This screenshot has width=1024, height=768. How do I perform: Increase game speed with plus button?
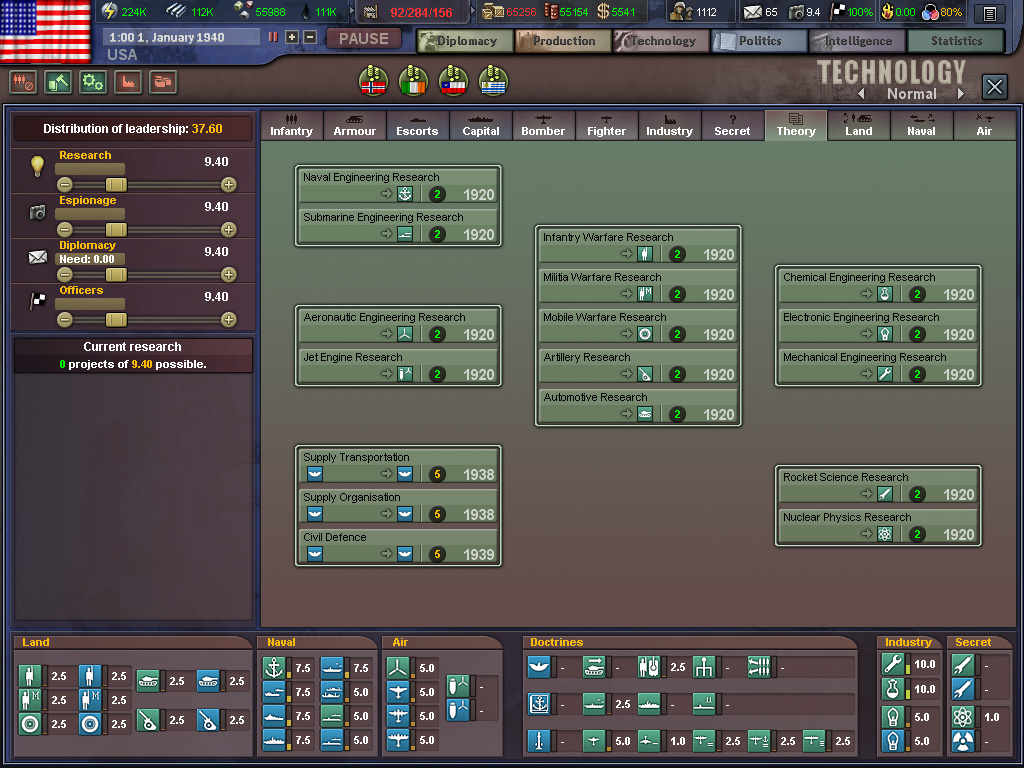point(292,37)
